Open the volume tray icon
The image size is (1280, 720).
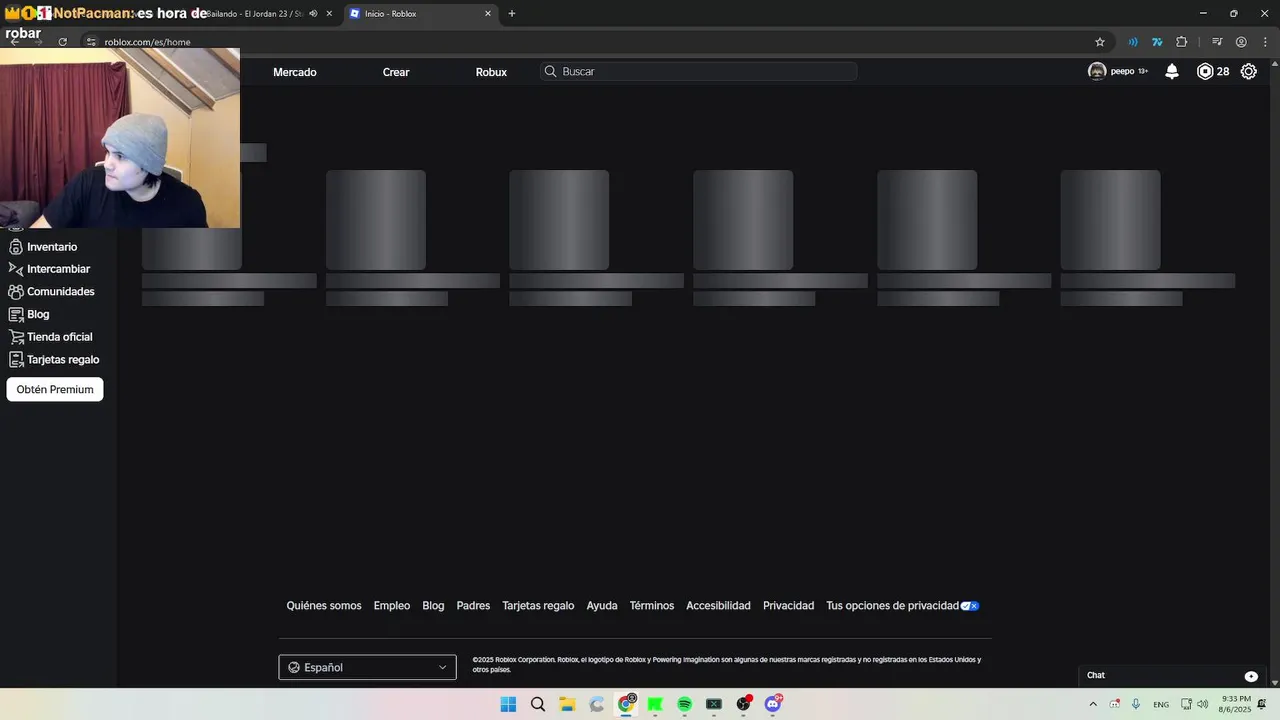click(x=1202, y=704)
